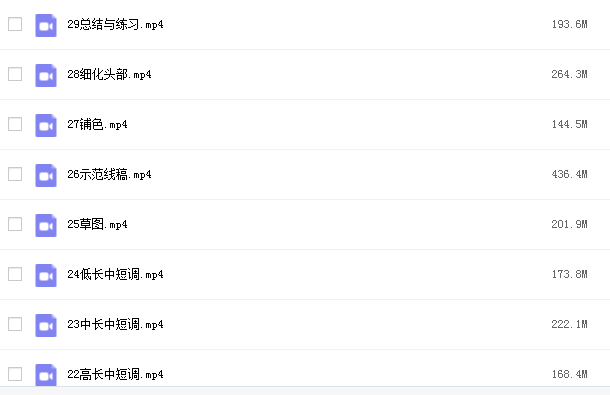
Task: Click video icon of 27铺色.mp4
Action: pyautogui.click(x=46, y=125)
